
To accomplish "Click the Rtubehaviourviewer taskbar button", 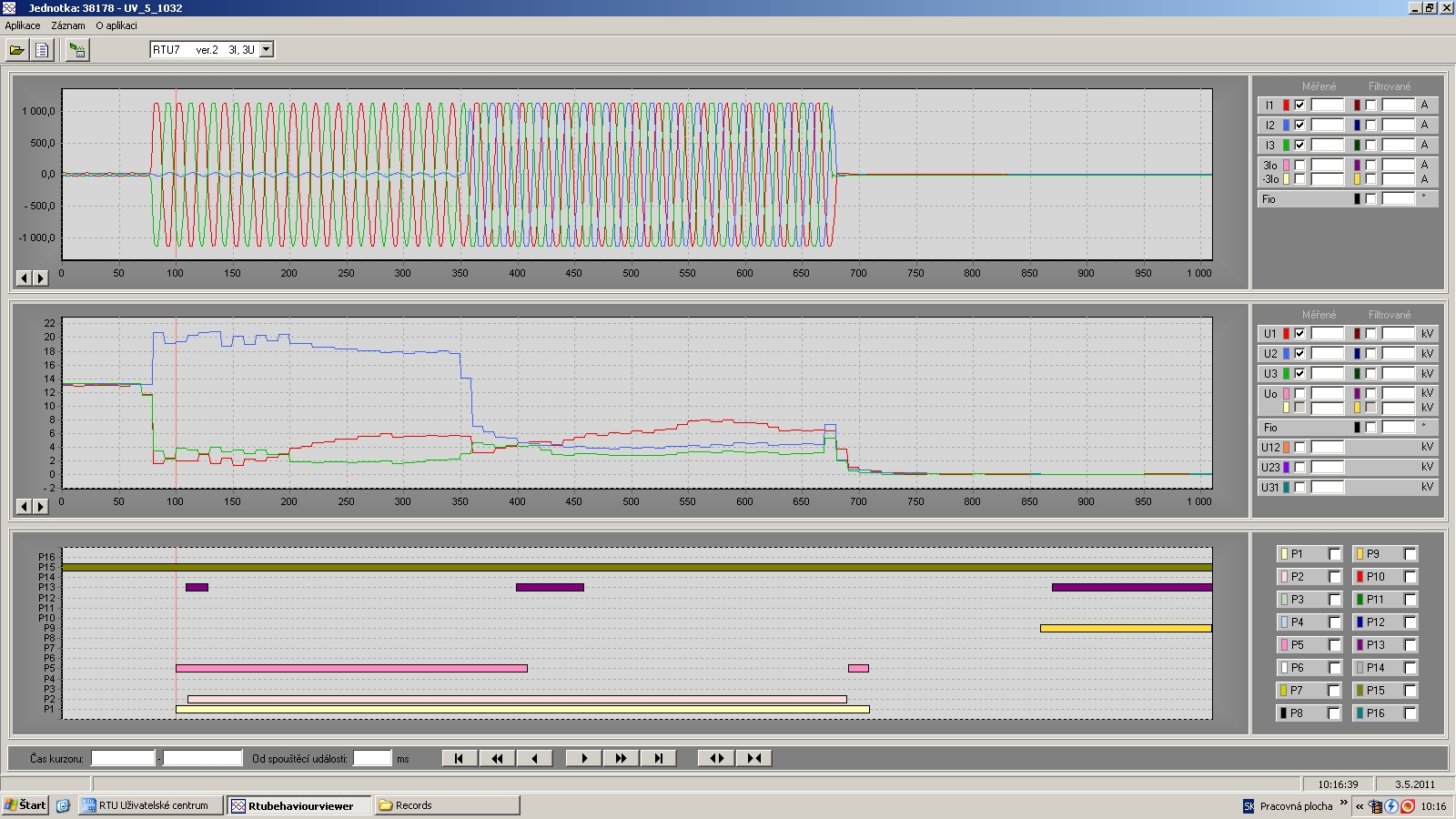I will click(x=299, y=805).
